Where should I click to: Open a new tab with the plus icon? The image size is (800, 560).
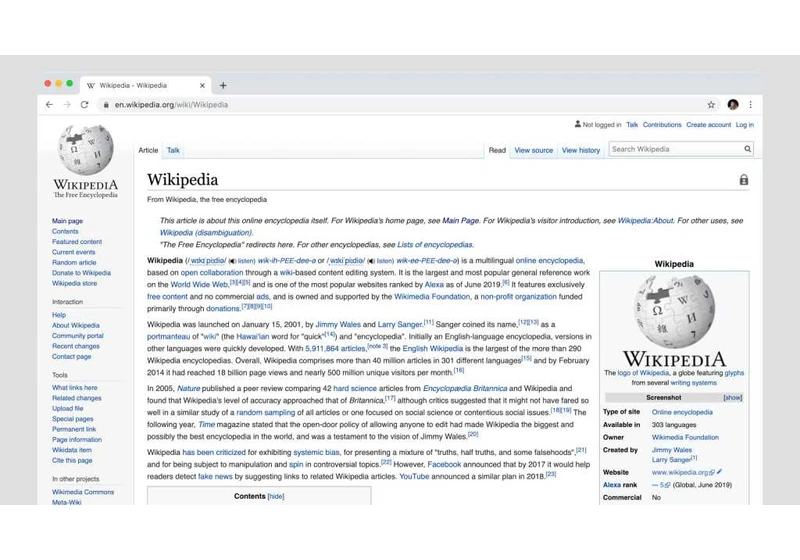click(x=223, y=85)
